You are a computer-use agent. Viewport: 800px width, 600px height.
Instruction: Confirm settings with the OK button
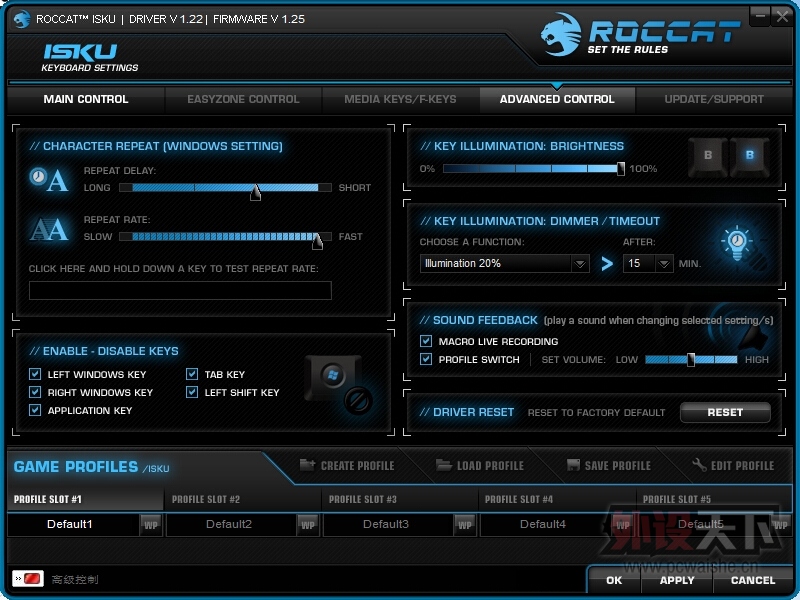coord(614,580)
